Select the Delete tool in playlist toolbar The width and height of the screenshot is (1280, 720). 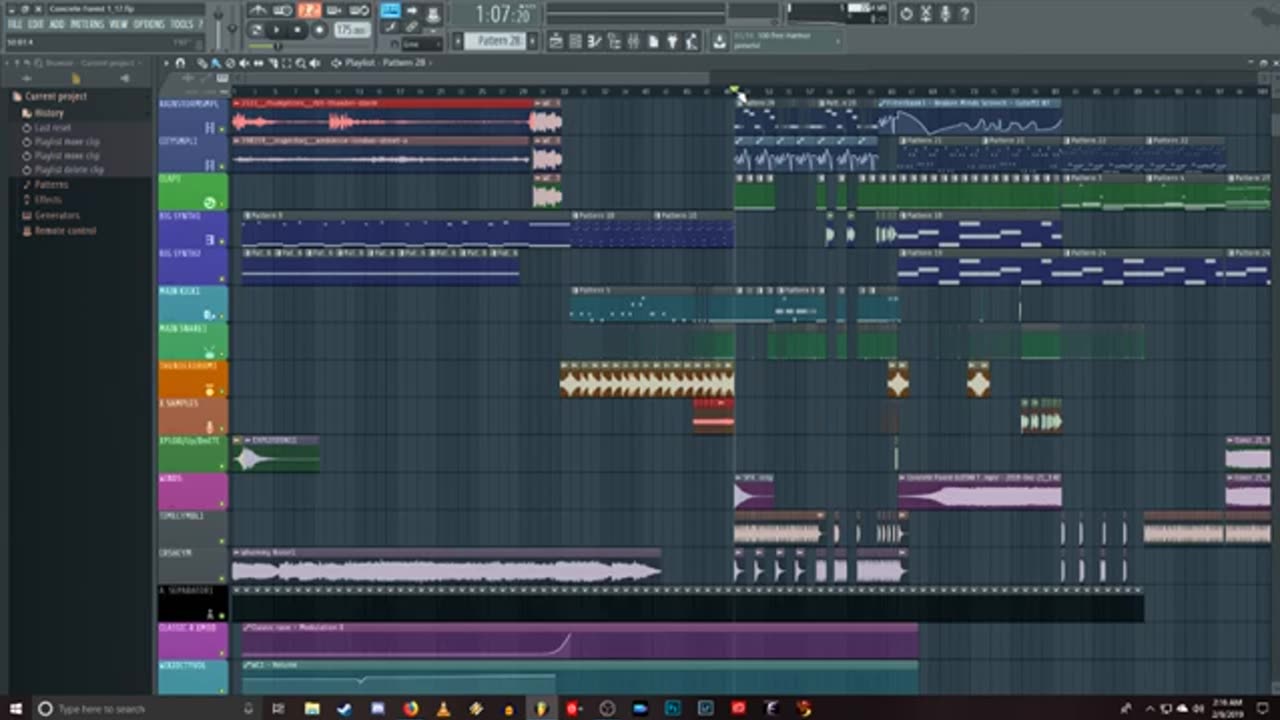230,62
